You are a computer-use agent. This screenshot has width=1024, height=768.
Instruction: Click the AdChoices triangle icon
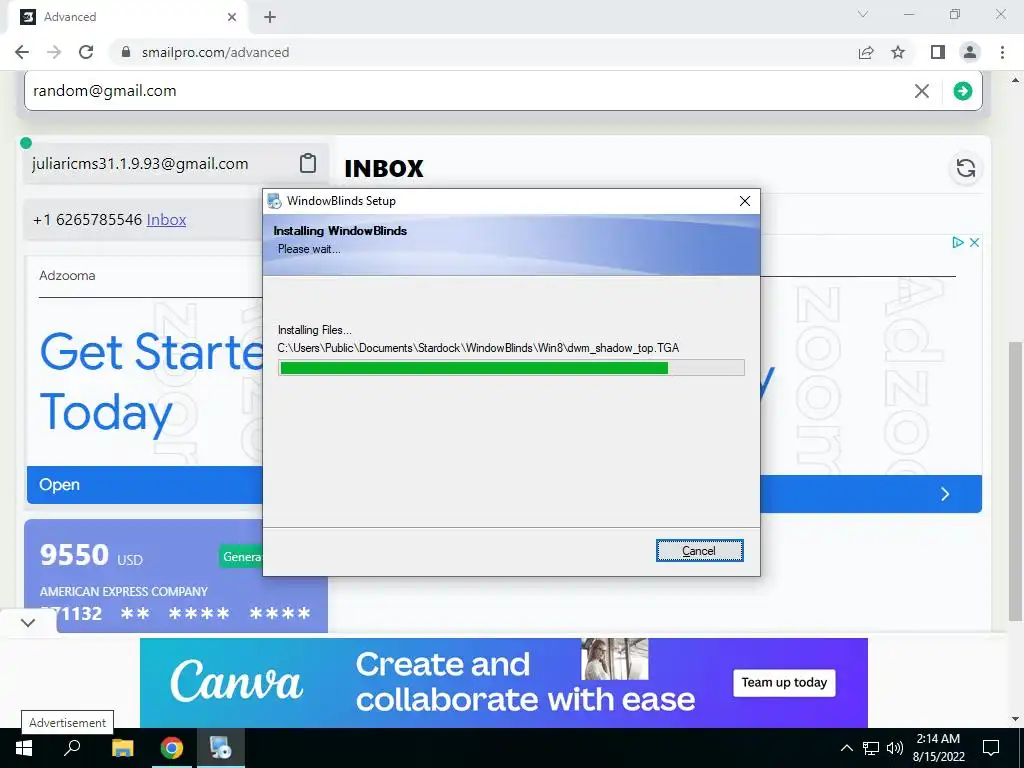957,242
